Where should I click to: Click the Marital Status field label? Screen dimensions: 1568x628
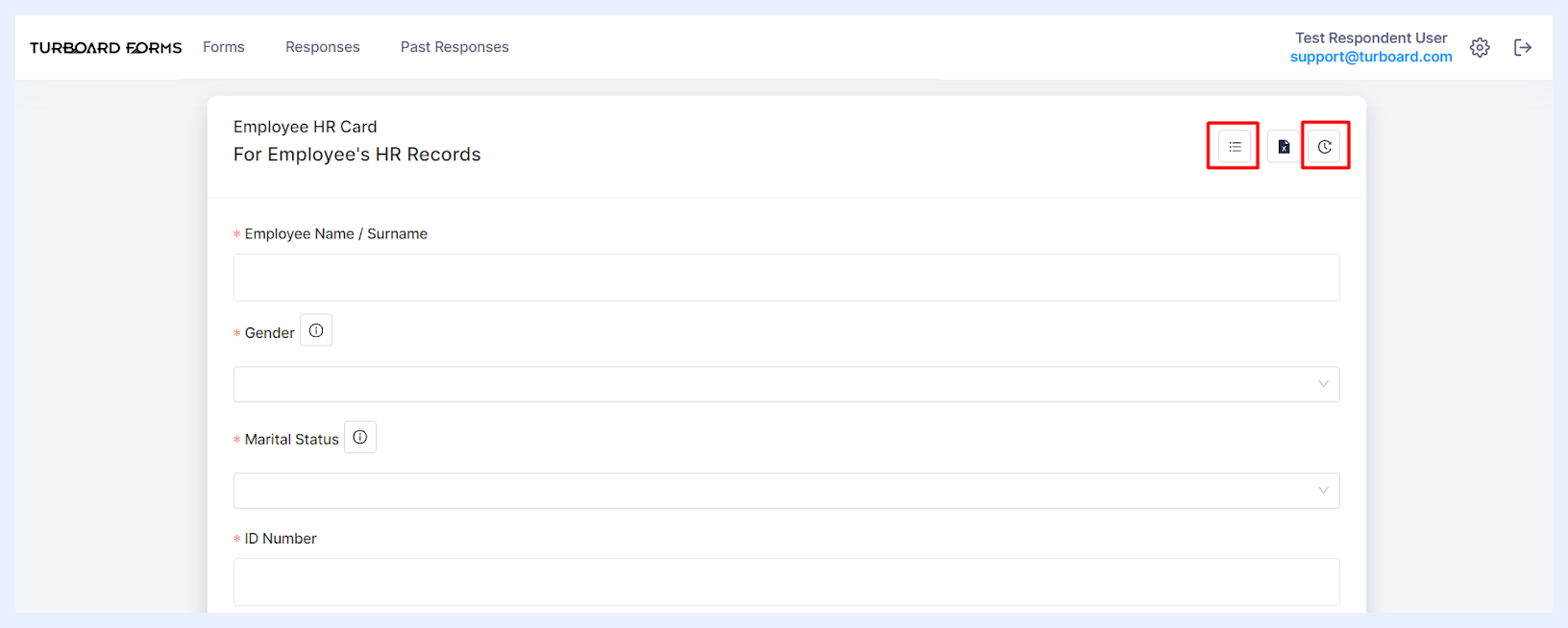coord(292,440)
